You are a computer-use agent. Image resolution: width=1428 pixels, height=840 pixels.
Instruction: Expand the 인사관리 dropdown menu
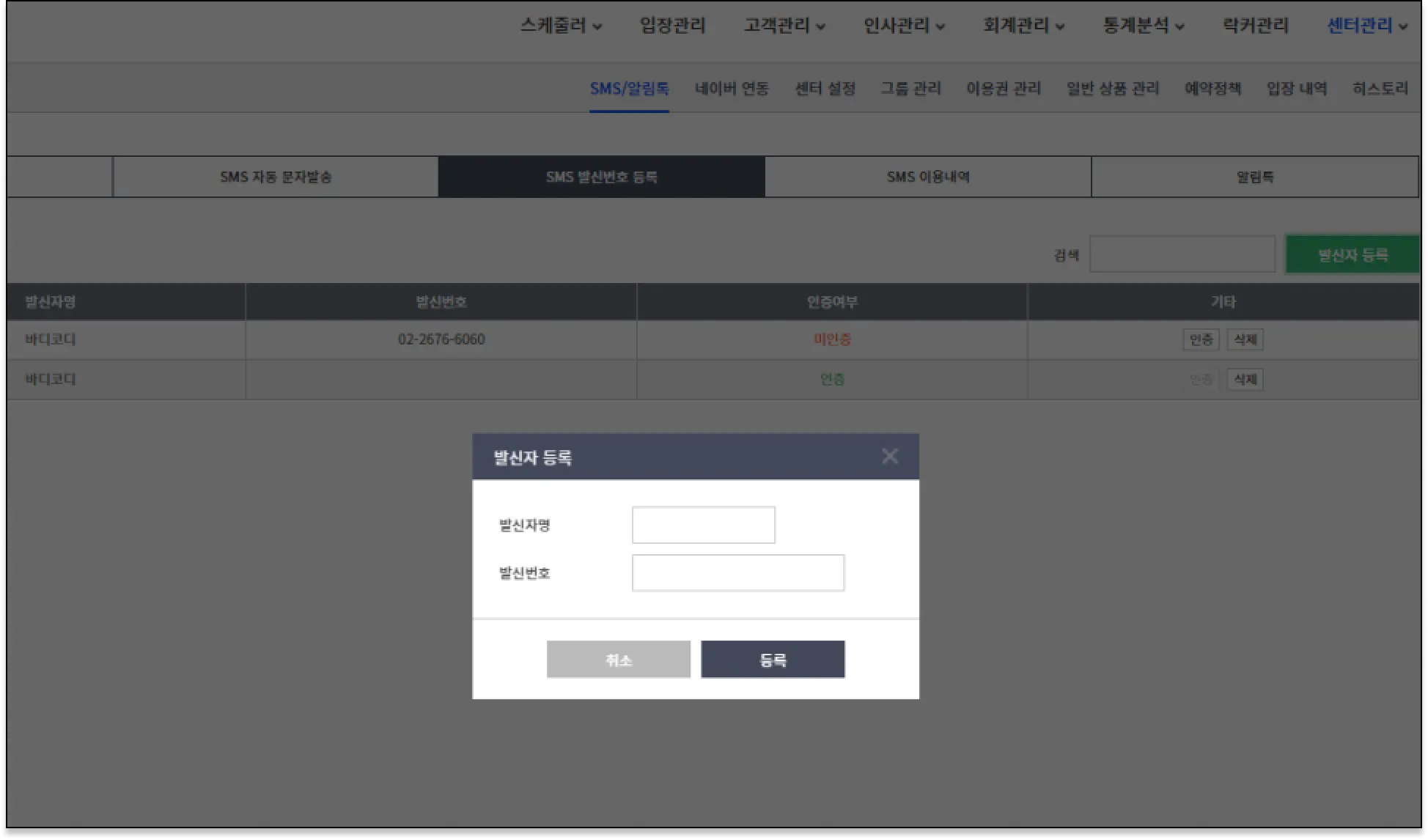904,26
